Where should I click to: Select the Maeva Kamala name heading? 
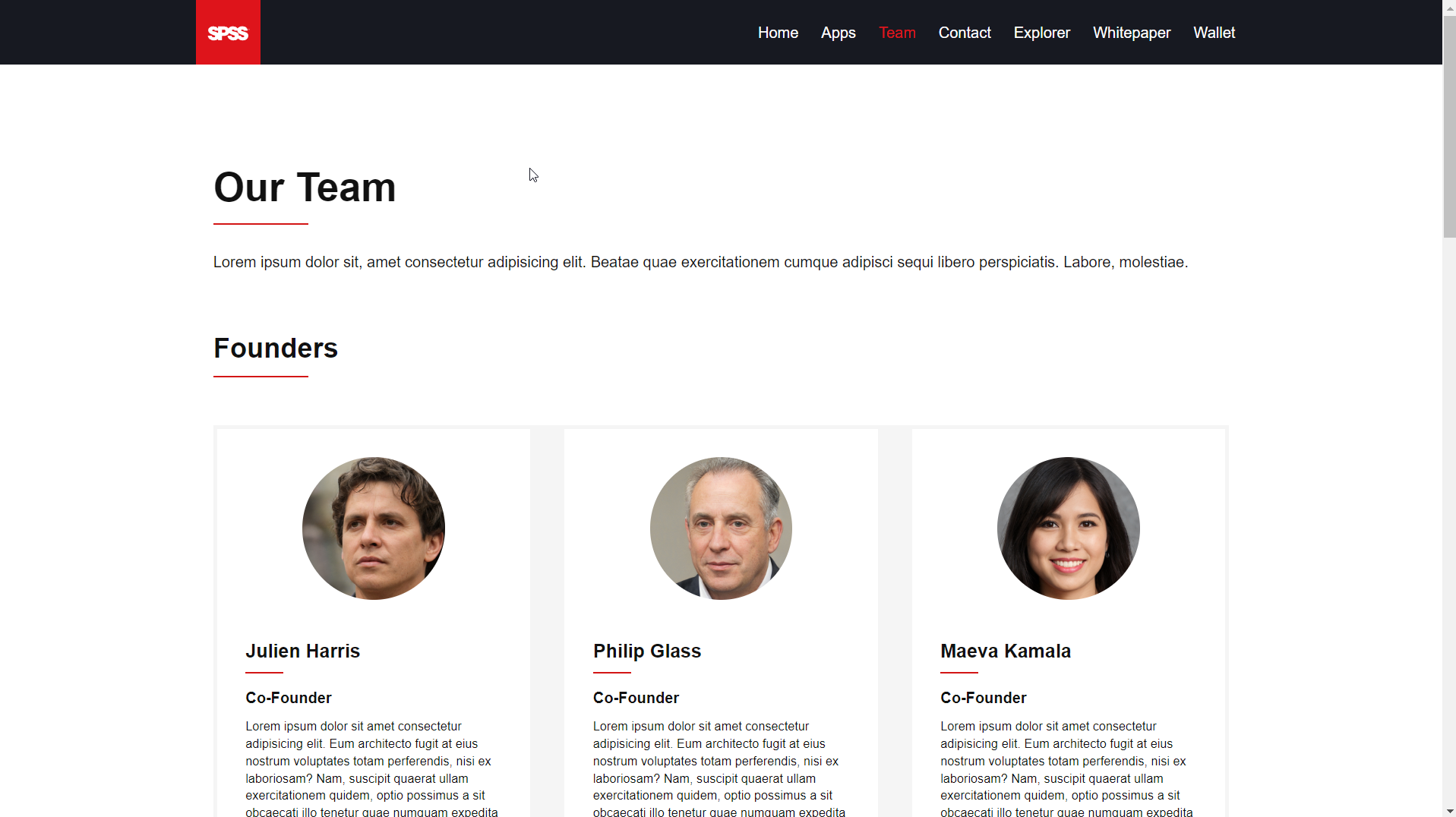(1005, 651)
